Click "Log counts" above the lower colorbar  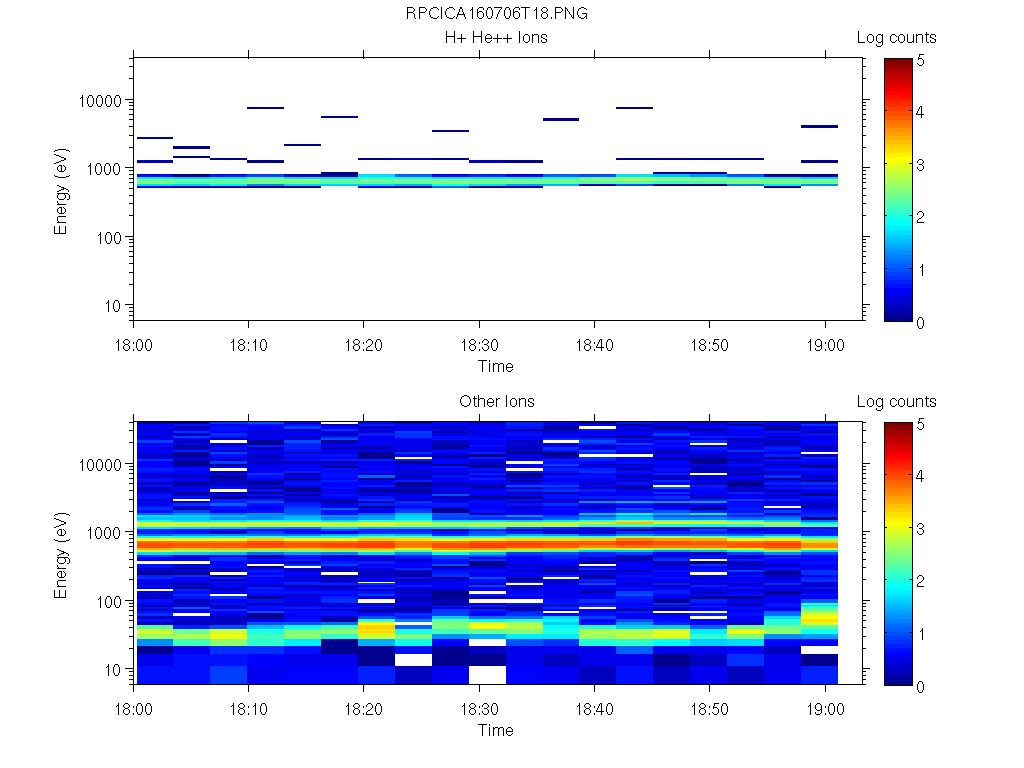pyautogui.click(x=897, y=402)
